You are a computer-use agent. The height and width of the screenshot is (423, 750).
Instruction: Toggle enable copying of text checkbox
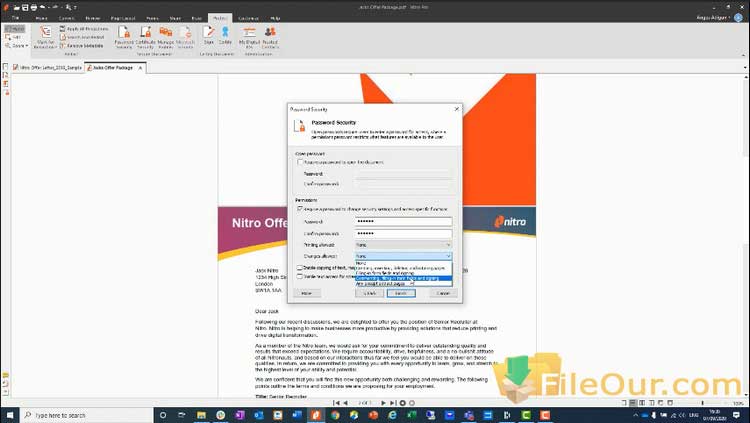coord(299,268)
